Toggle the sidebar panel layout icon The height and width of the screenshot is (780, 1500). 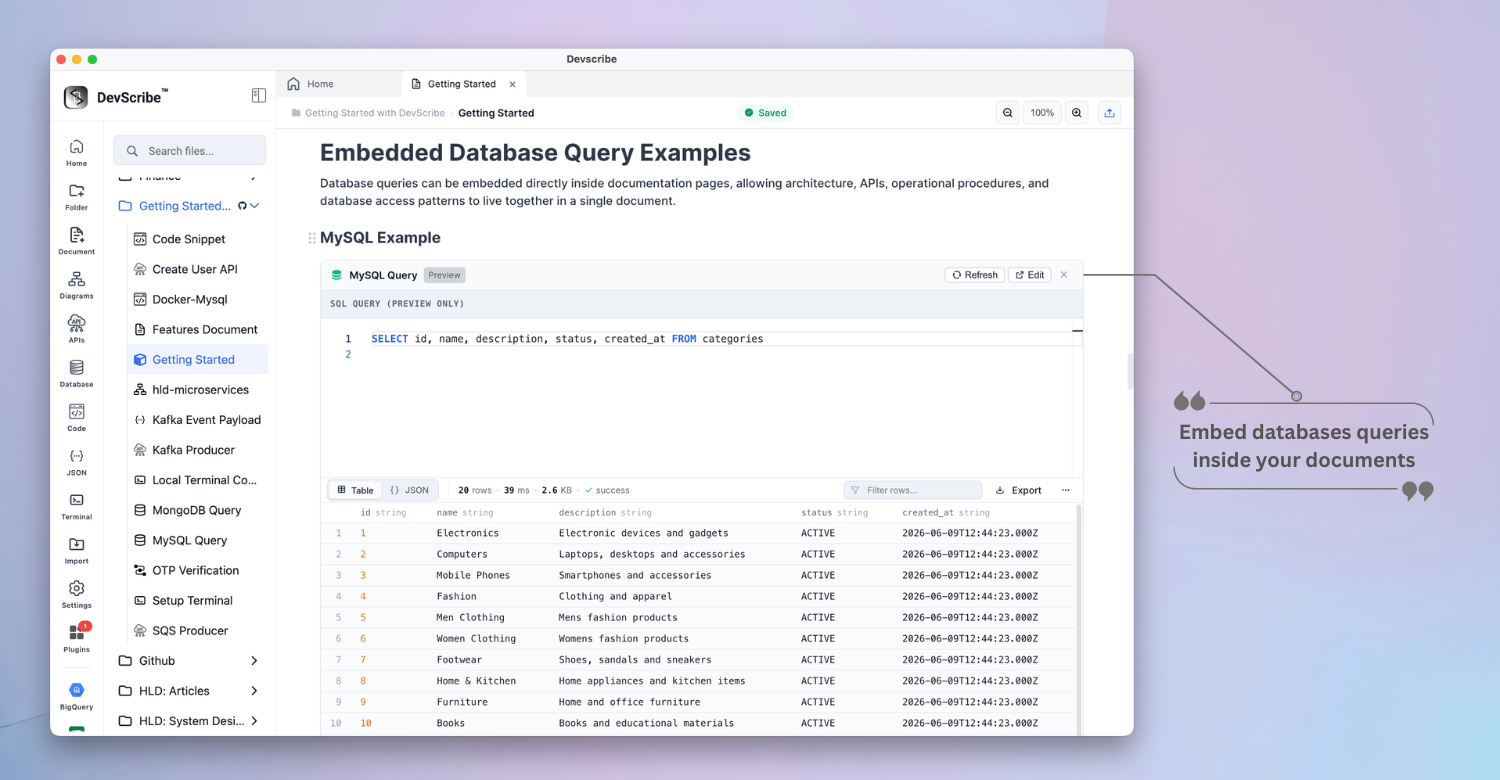tap(258, 96)
